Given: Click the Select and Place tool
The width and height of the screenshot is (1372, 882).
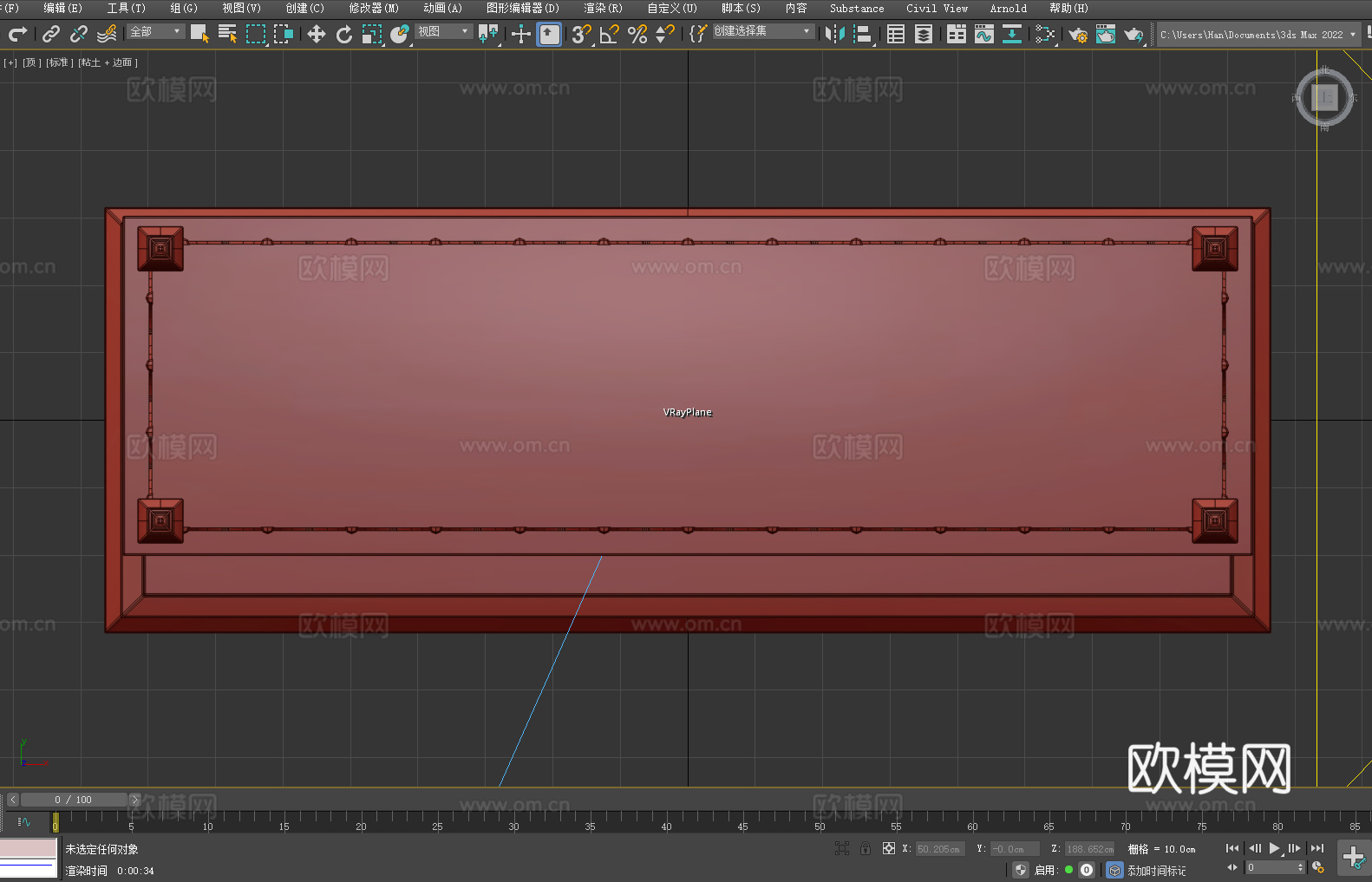Looking at the screenshot, I should (400, 34).
